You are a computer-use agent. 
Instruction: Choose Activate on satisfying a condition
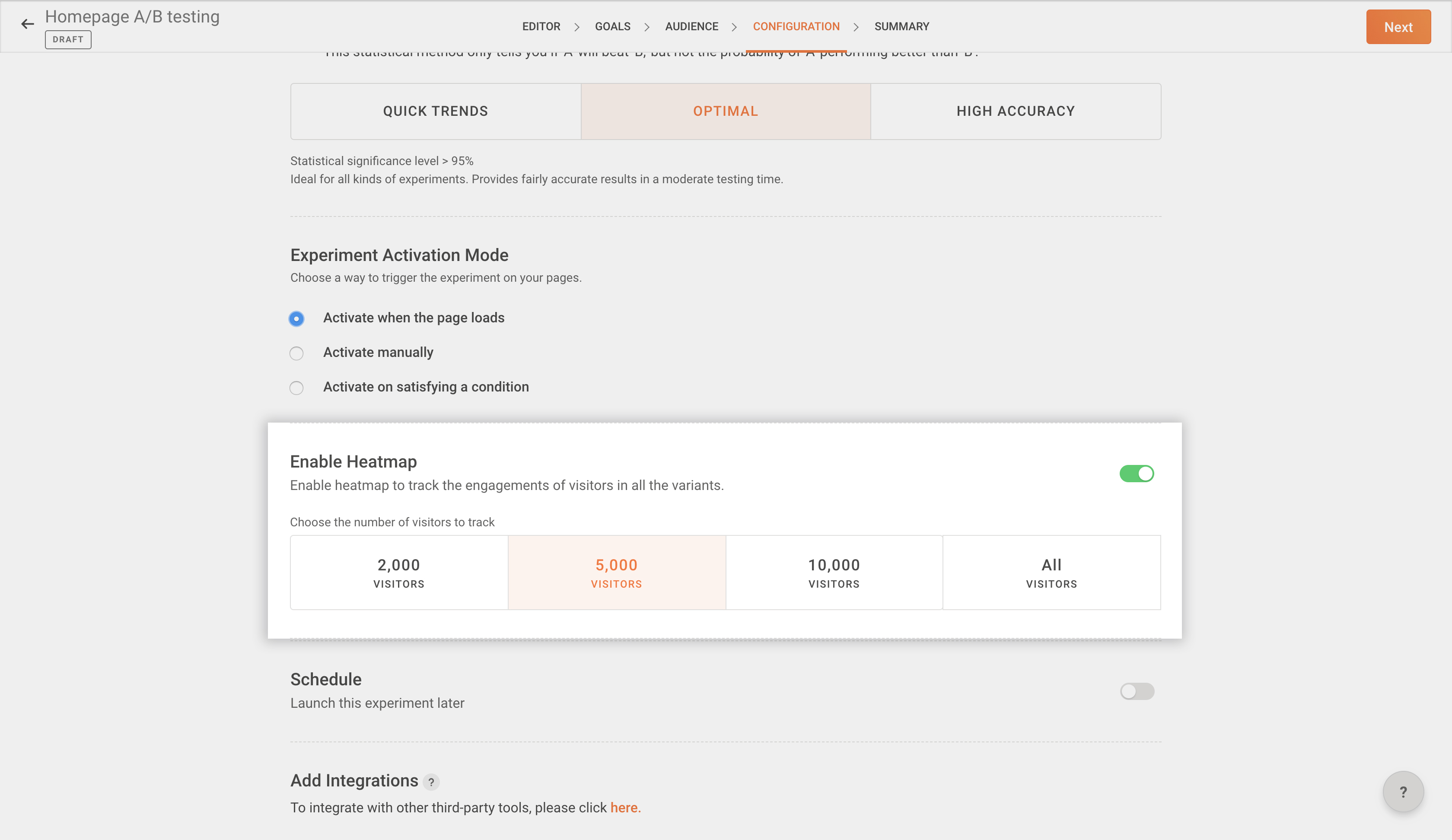coord(296,388)
